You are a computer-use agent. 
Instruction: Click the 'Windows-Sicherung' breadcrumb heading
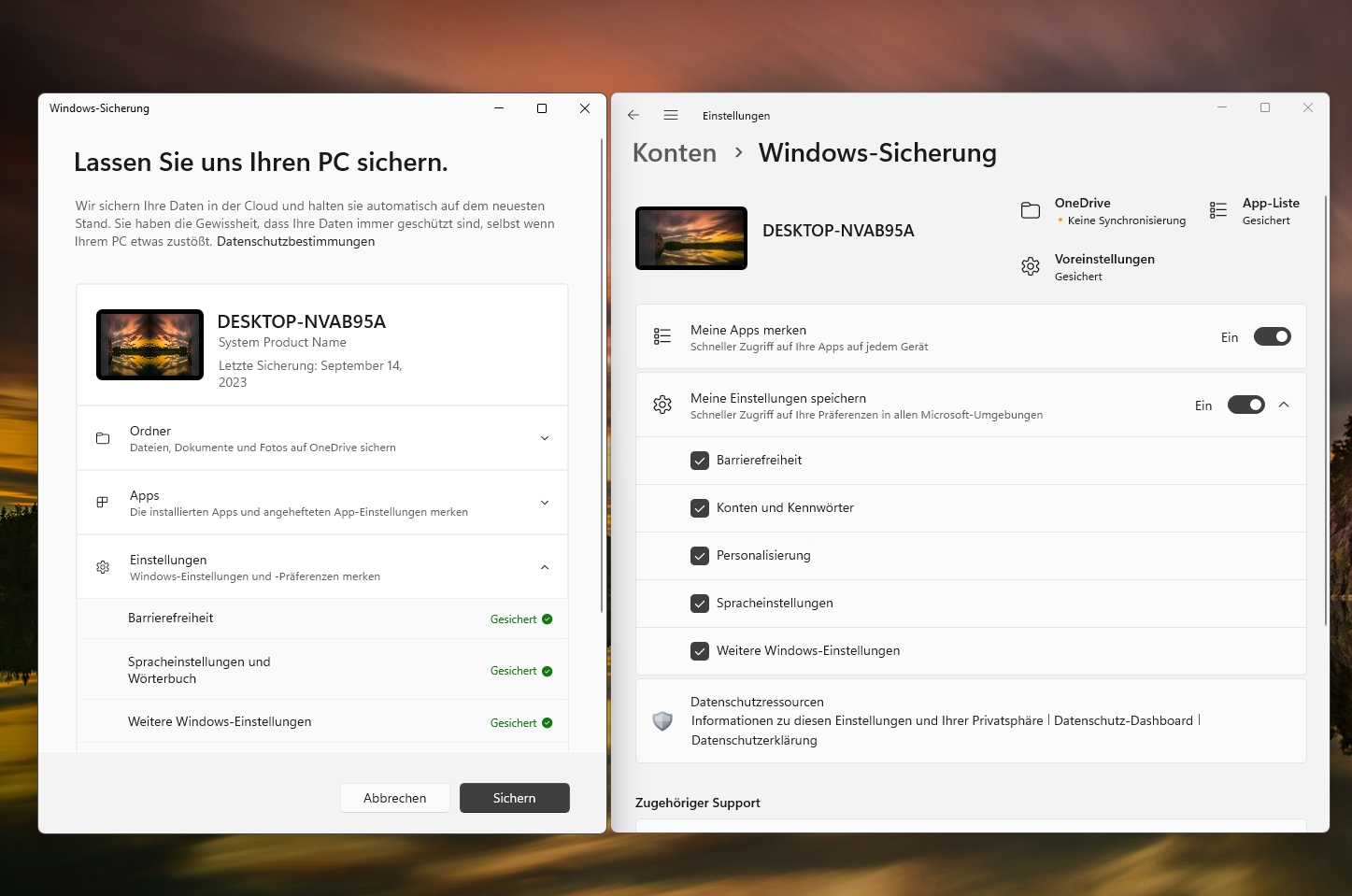coord(877,152)
